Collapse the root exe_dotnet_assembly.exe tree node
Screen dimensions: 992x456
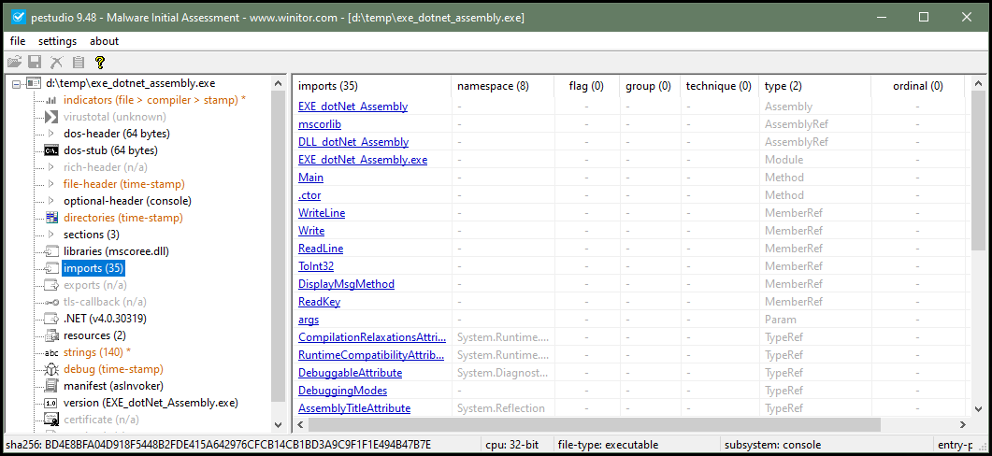click(x=16, y=83)
